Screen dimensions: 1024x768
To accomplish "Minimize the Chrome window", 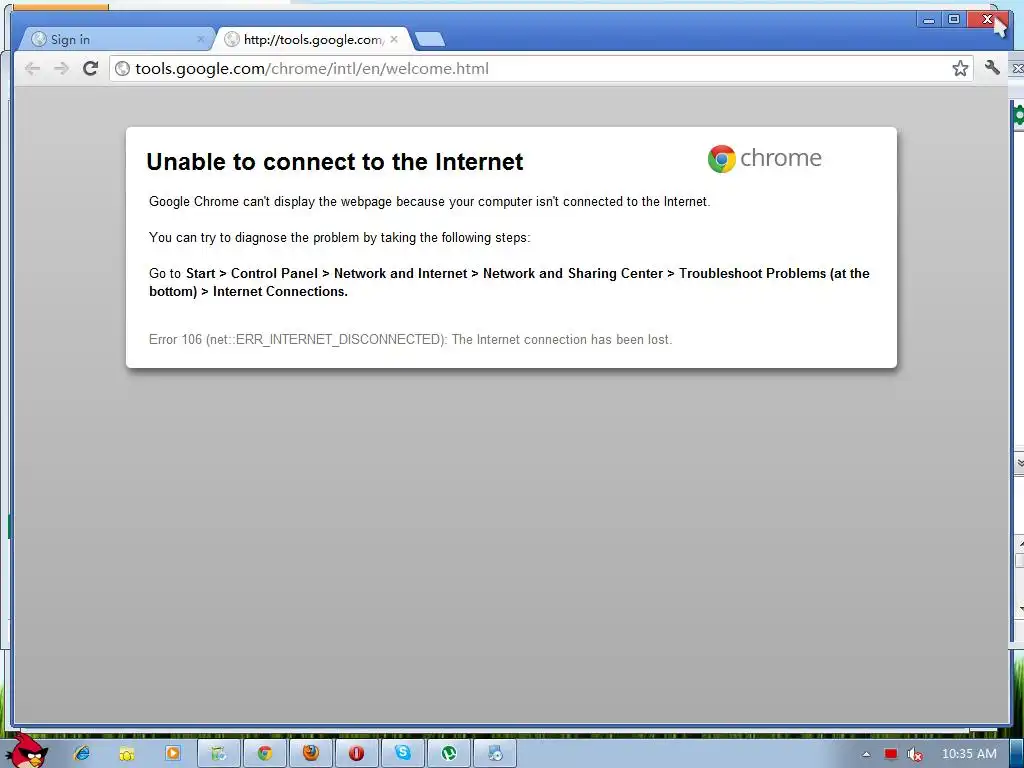I will [928, 20].
